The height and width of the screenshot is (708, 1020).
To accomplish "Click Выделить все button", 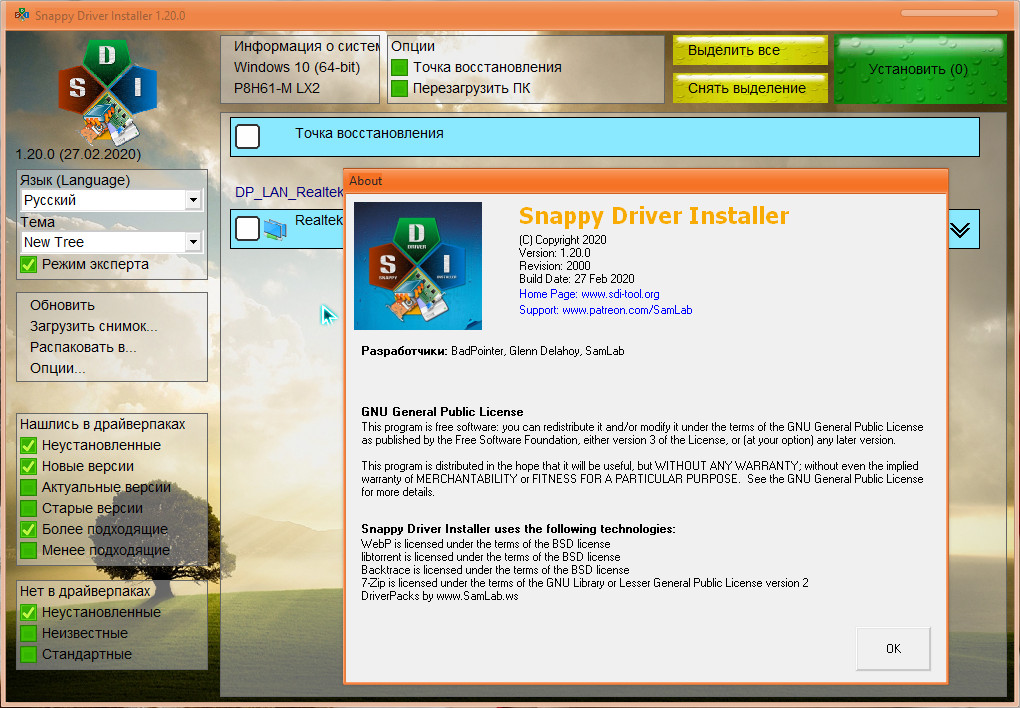I will 750,51.
